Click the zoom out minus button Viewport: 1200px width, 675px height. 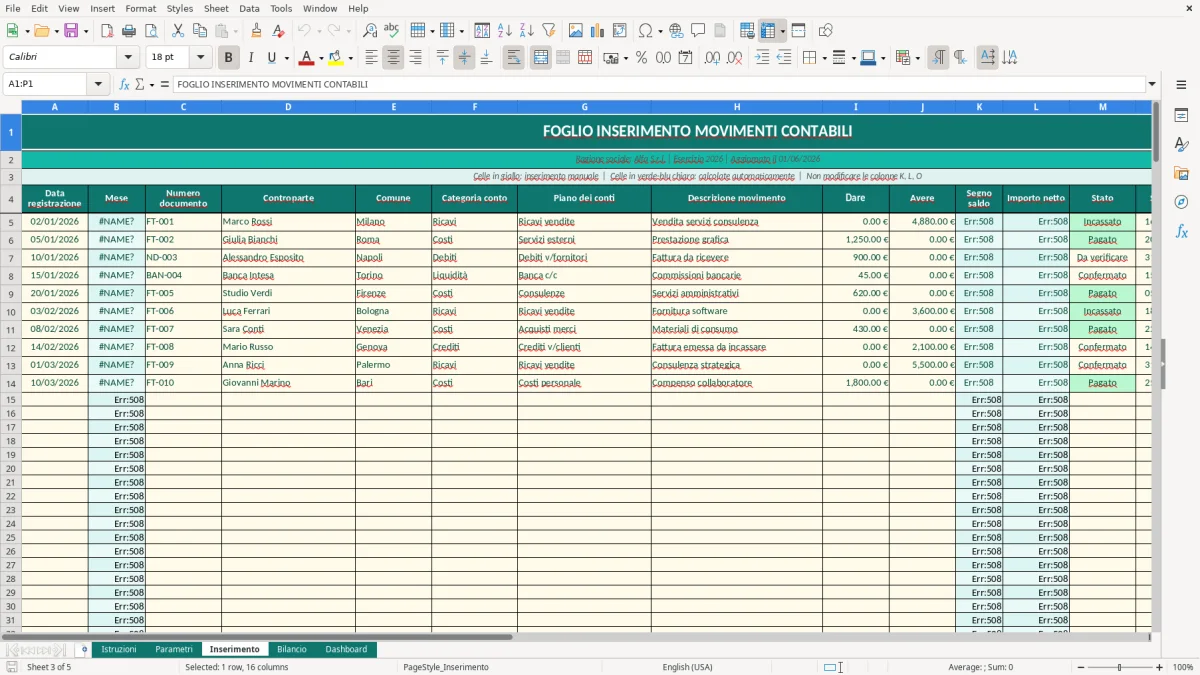pyautogui.click(x=1079, y=667)
